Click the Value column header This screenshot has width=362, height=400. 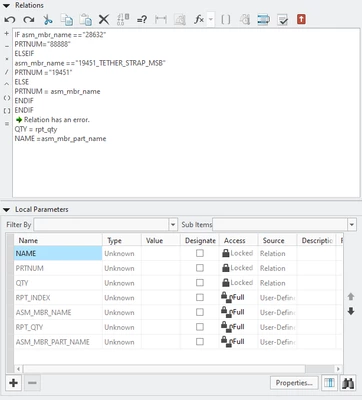tap(161, 240)
